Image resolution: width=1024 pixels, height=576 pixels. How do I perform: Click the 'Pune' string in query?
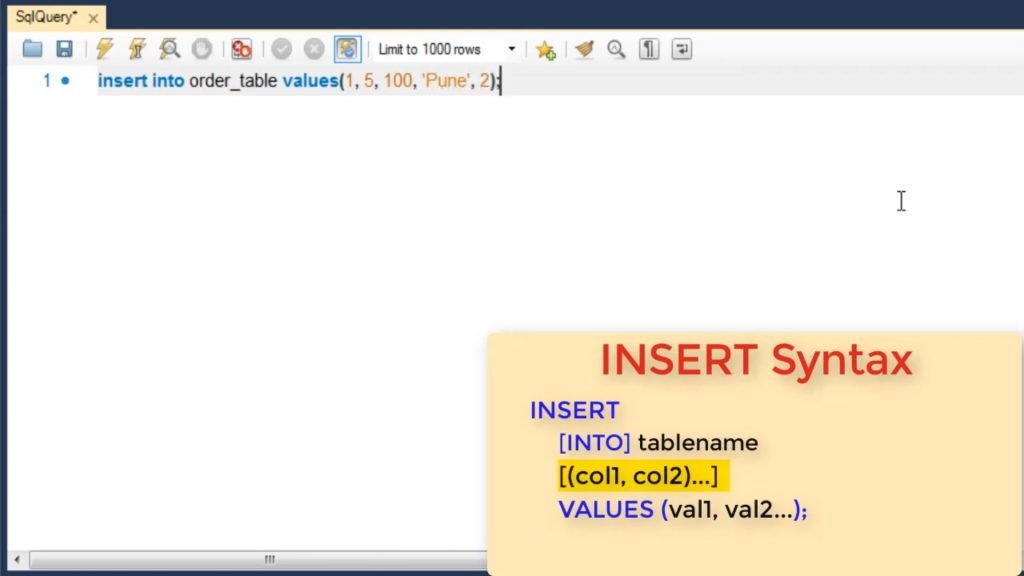445,81
